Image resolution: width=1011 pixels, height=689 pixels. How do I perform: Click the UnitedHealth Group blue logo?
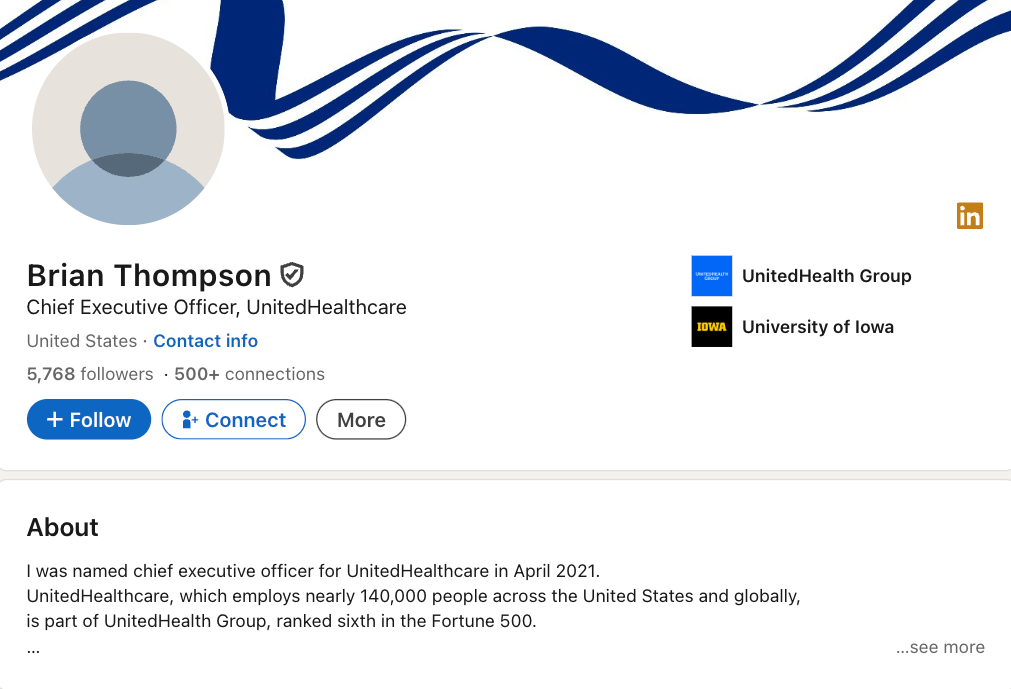(712, 276)
